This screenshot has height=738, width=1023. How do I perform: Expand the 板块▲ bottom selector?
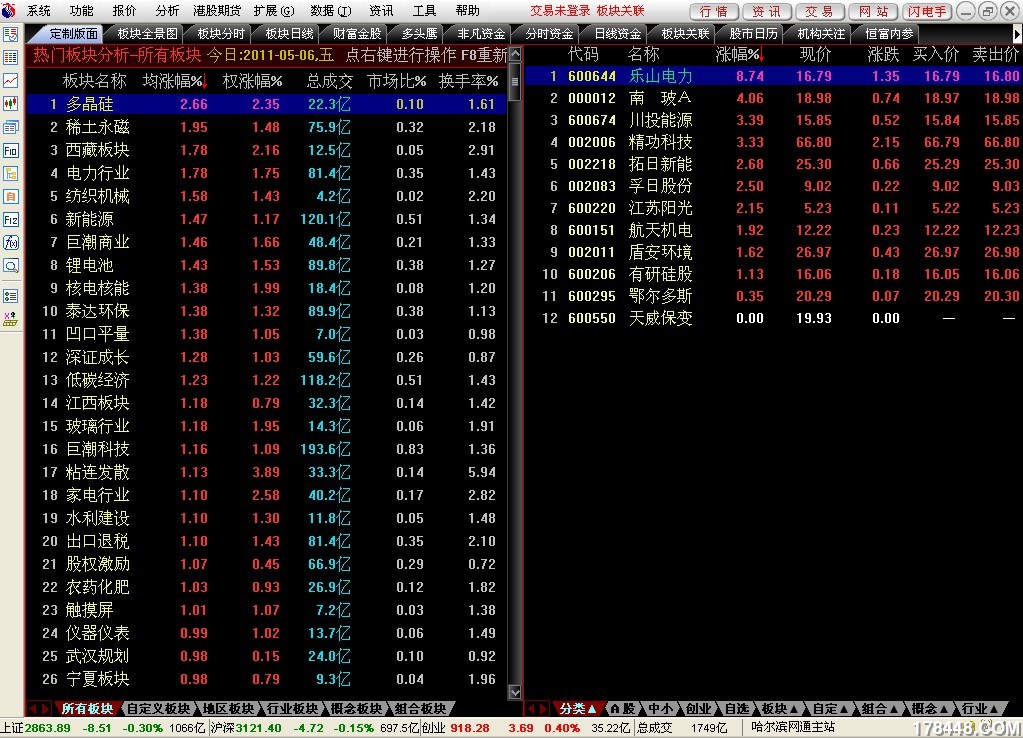click(779, 709)
